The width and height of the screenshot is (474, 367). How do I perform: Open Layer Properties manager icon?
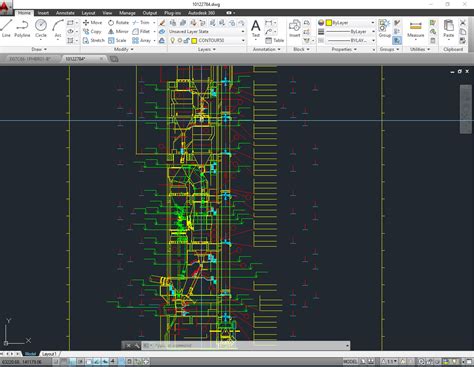[x=173, y=23]
